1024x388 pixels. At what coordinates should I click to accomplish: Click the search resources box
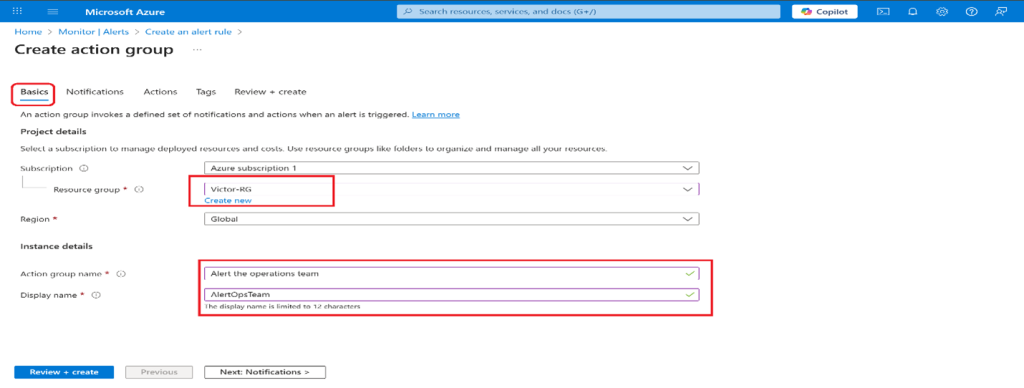point(588,12)
